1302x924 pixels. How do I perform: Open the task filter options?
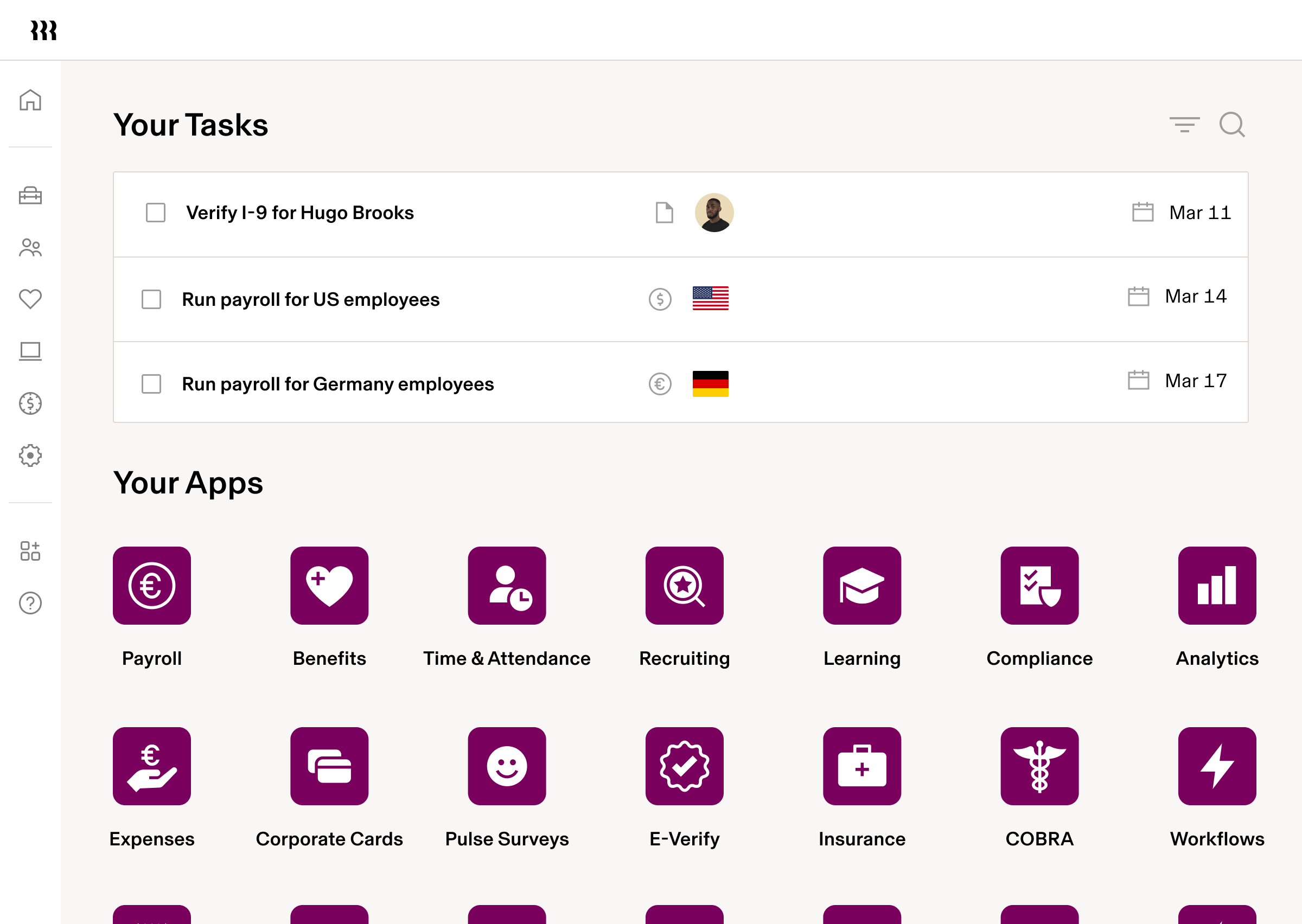tap(1184, 125)
